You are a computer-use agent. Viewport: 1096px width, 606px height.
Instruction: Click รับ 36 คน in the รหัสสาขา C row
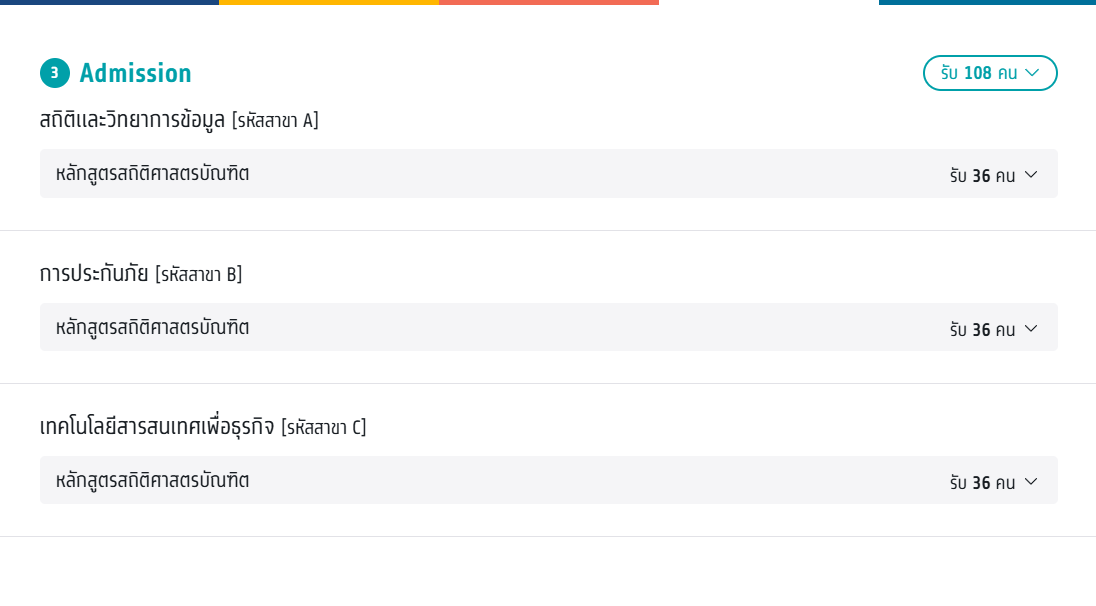click(982, 482)
